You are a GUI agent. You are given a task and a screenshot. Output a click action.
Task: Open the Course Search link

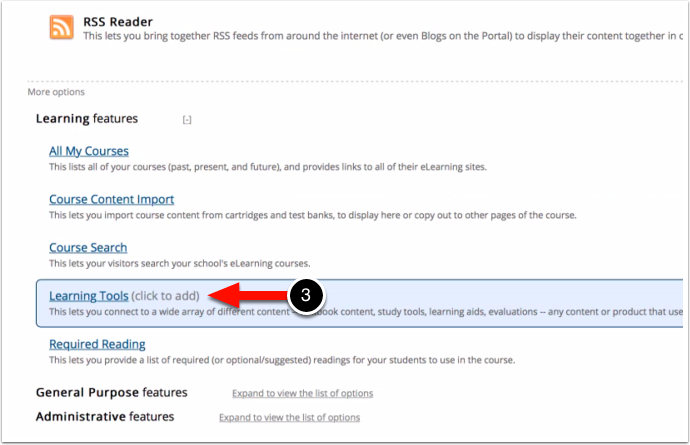(x=88, y=247)
